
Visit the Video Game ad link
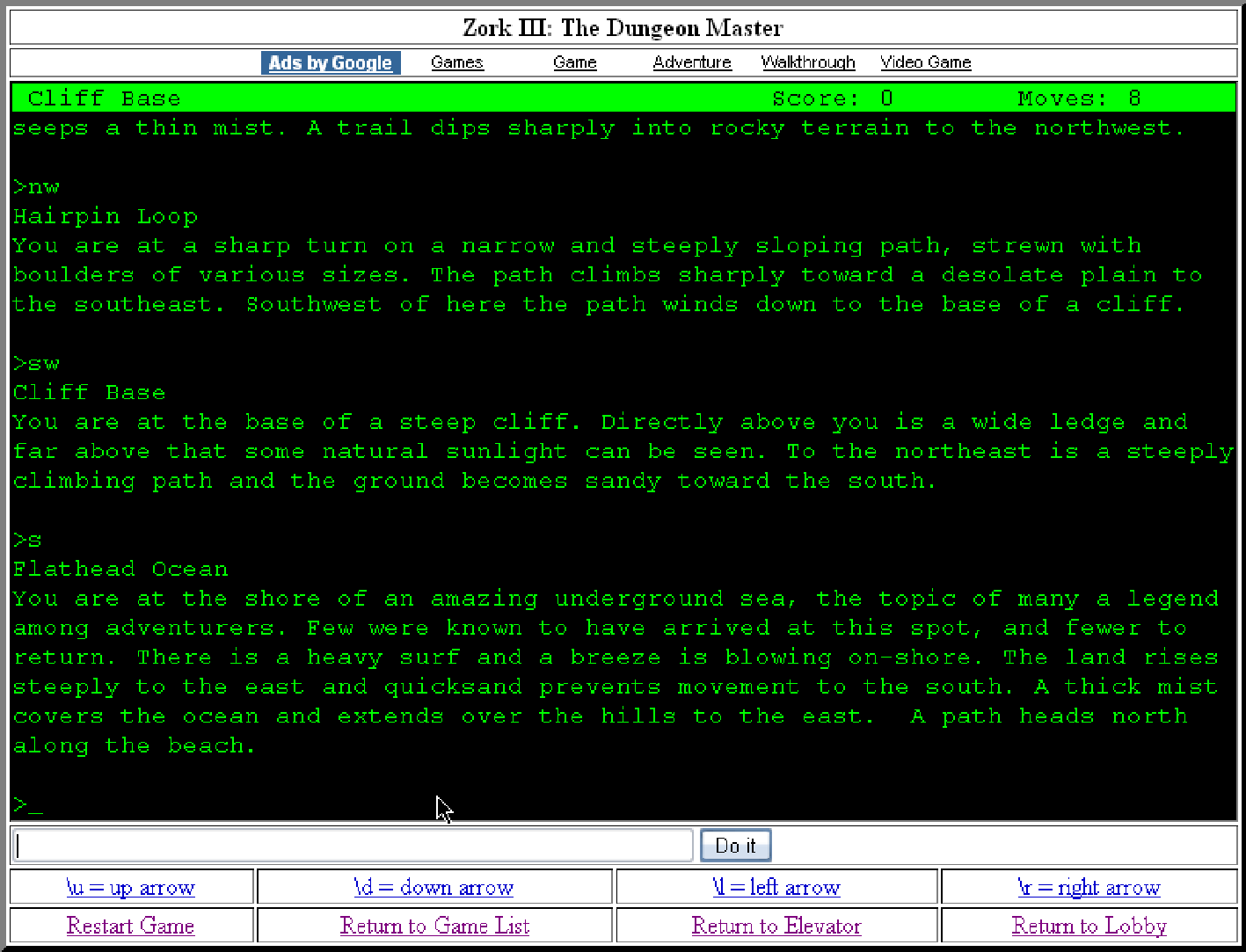(925, 62)
